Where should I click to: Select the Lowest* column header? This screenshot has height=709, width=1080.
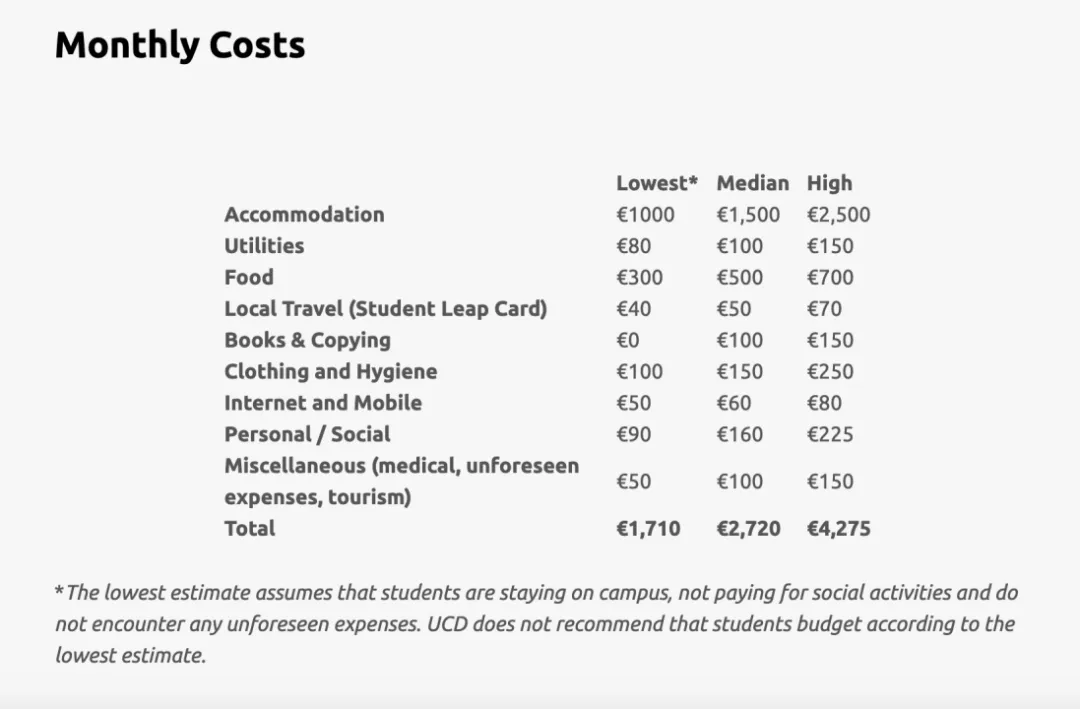point(656,183)
